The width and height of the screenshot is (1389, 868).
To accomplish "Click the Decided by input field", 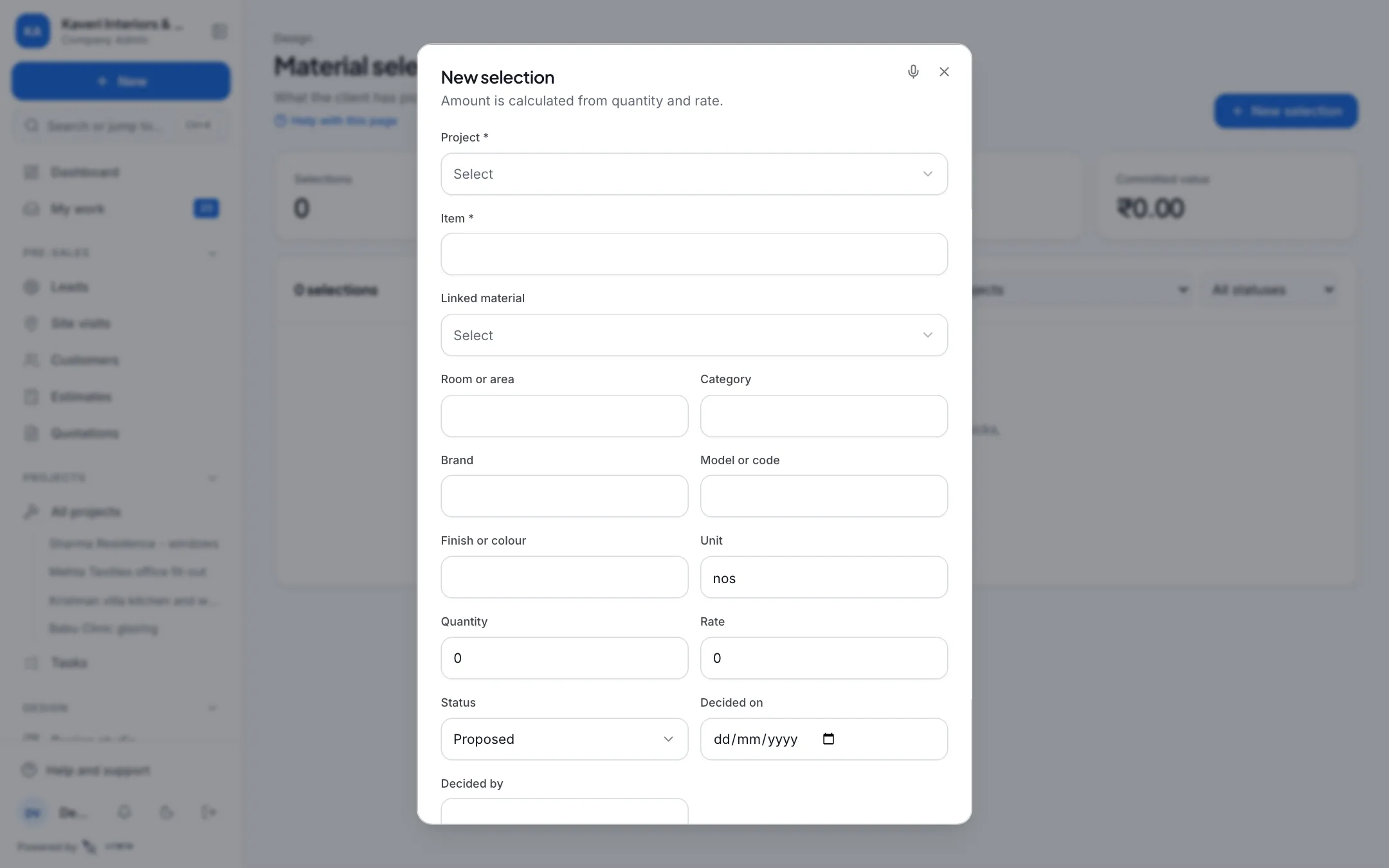I will click(564, 811).
